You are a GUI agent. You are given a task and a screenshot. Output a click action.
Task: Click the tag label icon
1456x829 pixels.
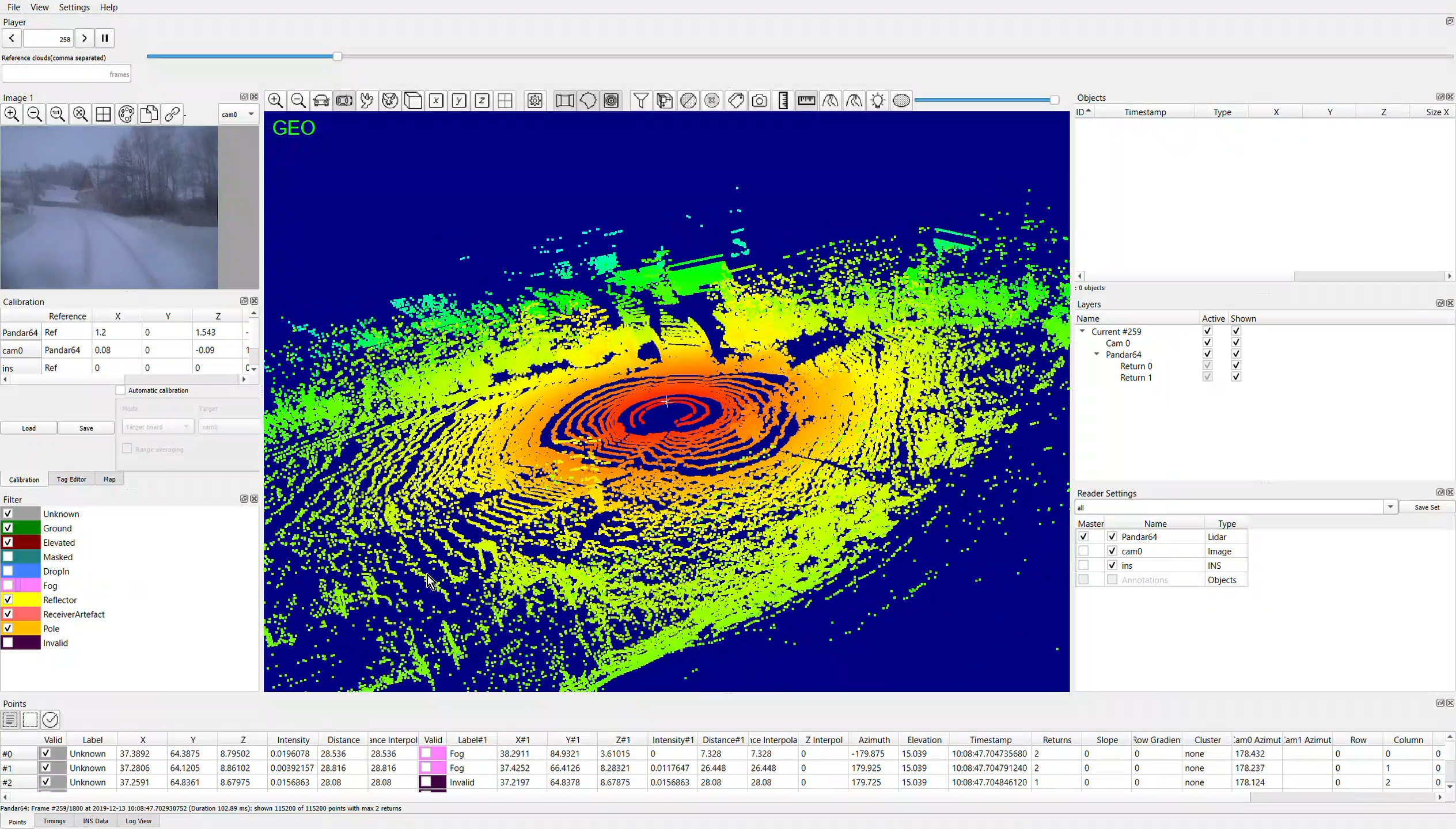(x=735, y=101)
